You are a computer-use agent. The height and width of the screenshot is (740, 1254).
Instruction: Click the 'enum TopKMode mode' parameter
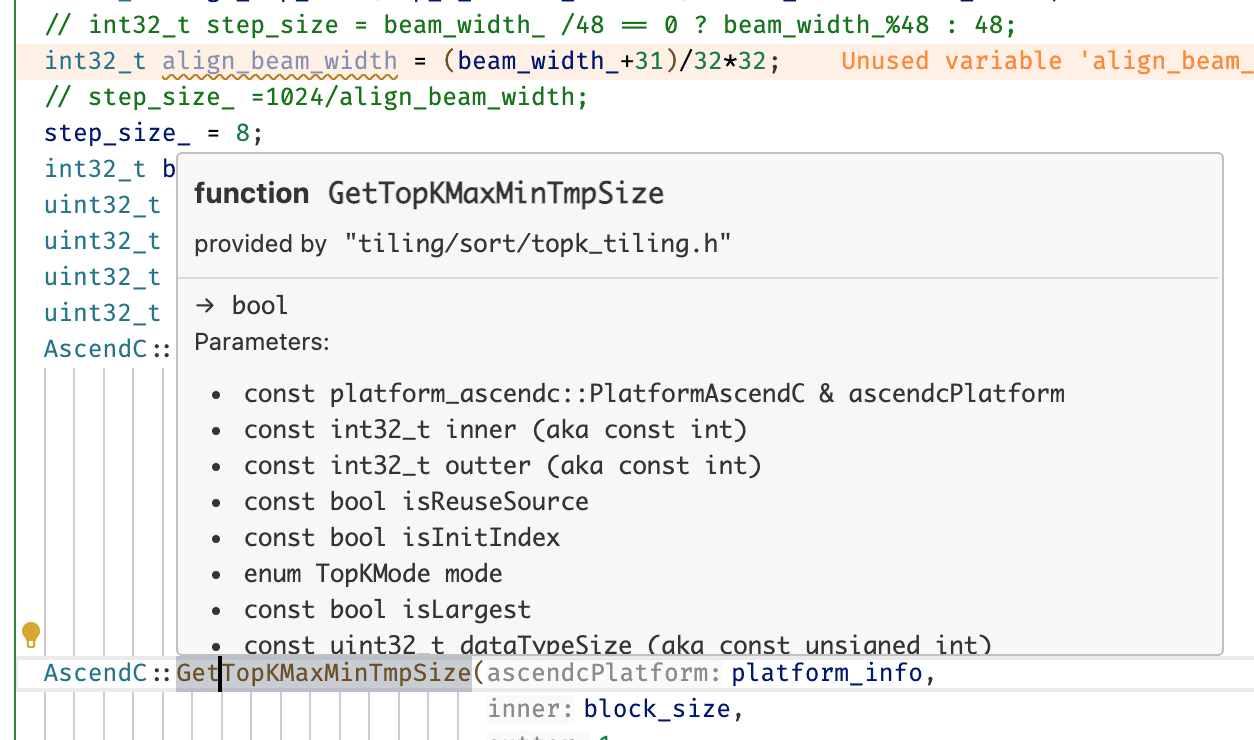click(x=373, y=573)
